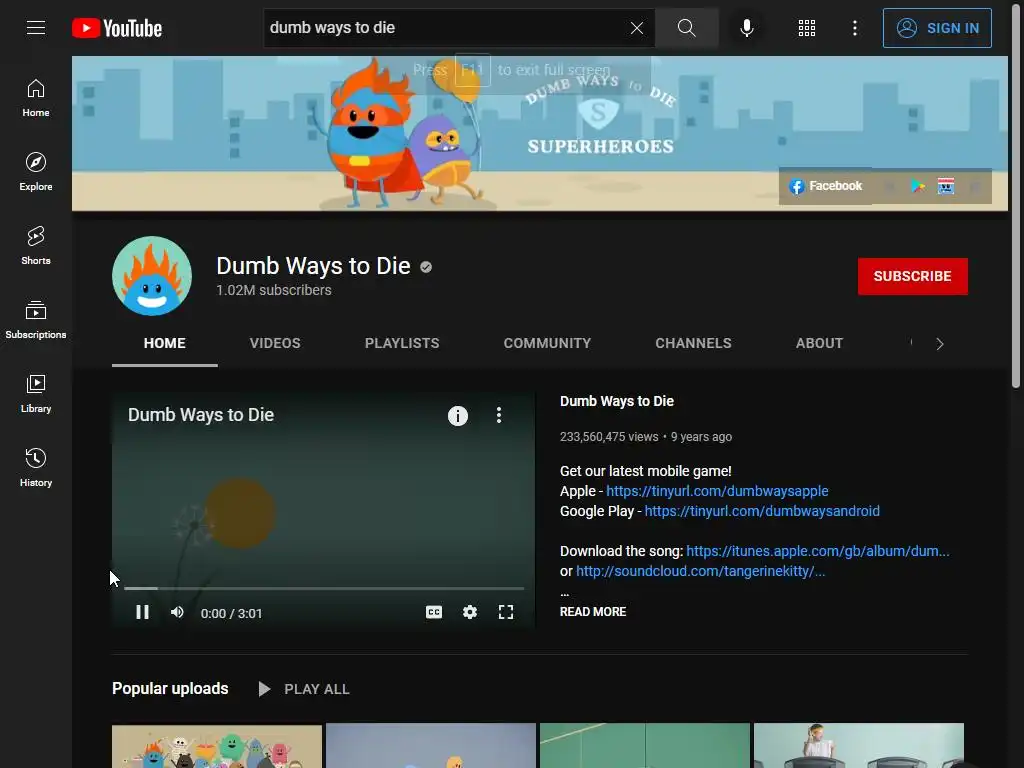Seek on the video progress bar
The width and height of the screenshot is (1024, 768).
coord(324,588)
